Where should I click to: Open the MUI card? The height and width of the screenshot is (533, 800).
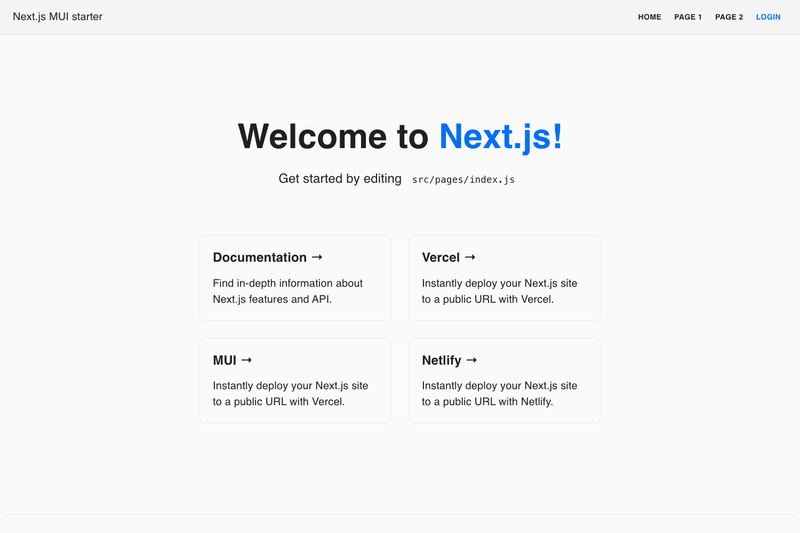[x=295, y=380]
